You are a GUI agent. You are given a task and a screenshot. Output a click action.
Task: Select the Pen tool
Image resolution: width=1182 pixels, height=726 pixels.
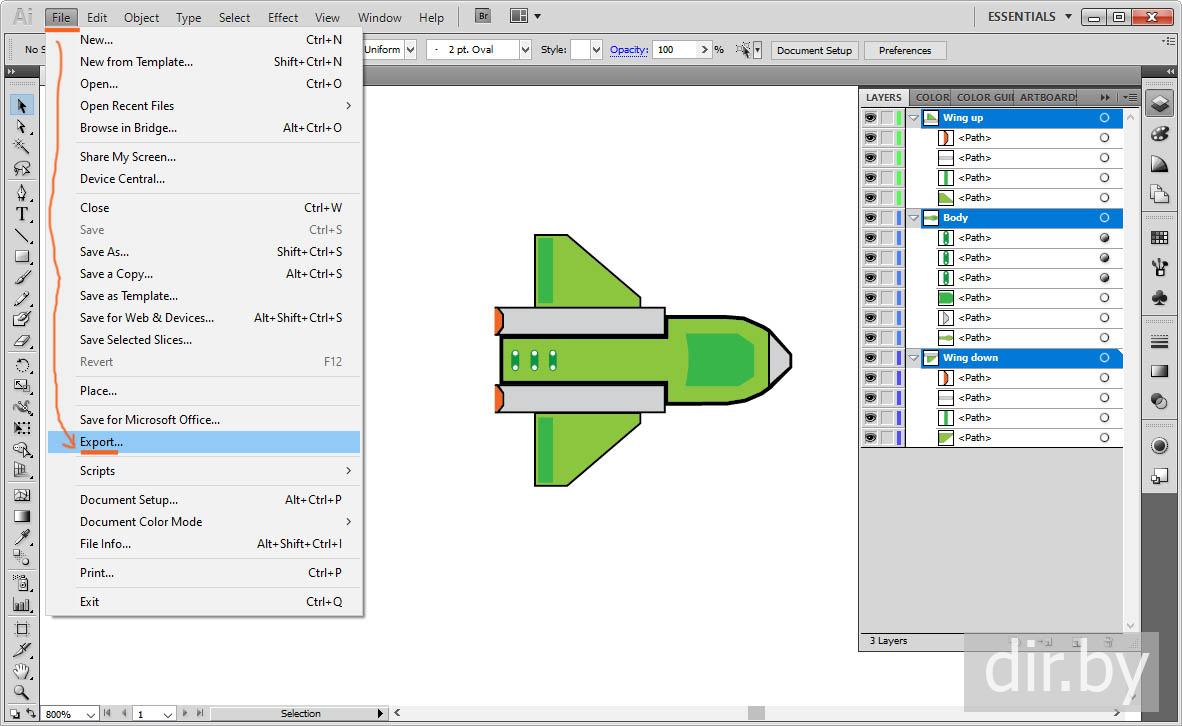tap(21, 192)
